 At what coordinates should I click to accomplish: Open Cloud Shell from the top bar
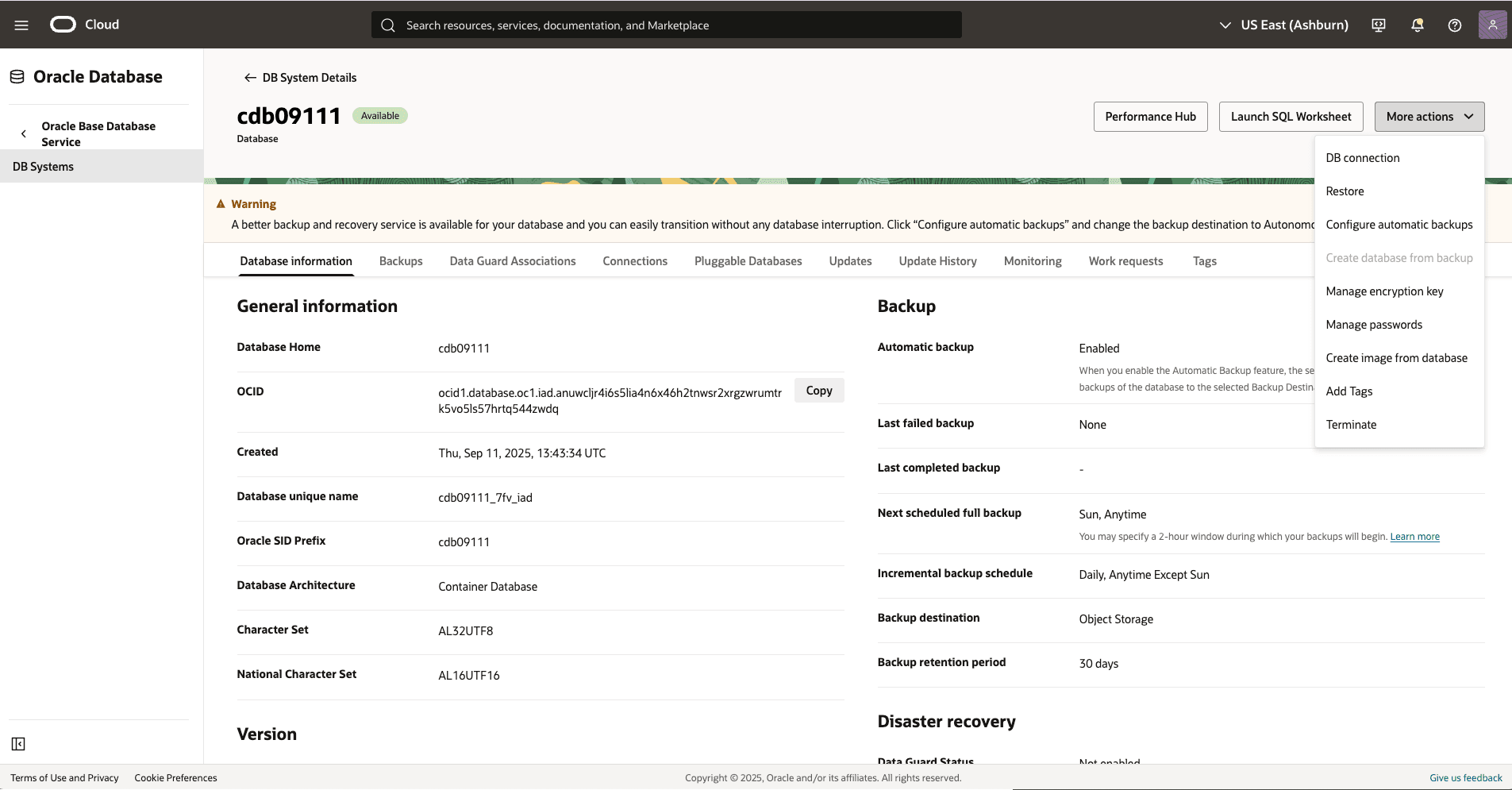click(1378, 25)
